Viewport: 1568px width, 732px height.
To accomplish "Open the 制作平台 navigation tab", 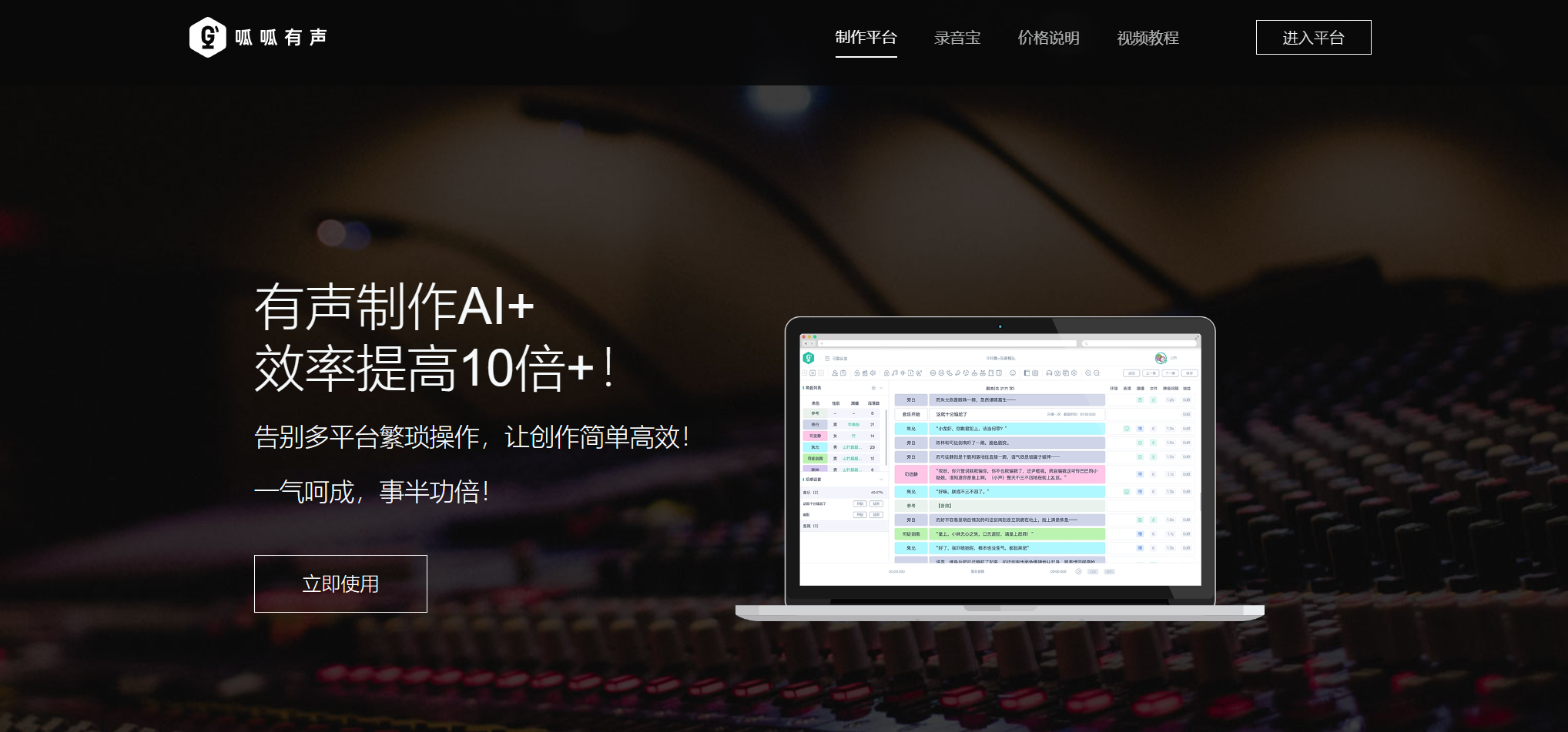I will coord(866,38).
